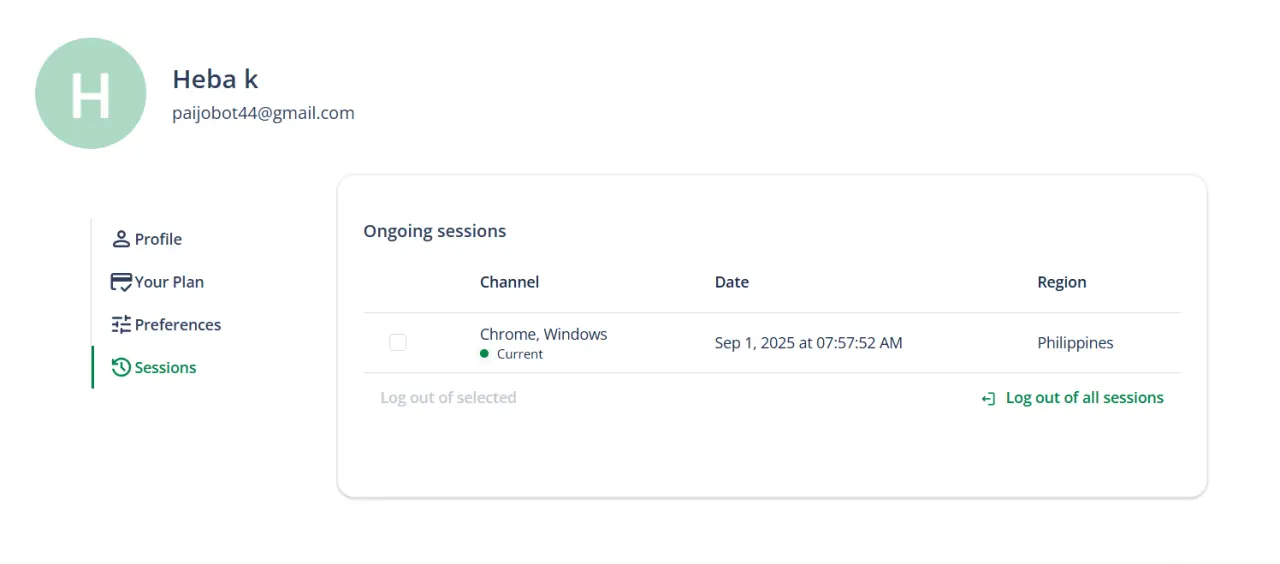Click the green Current status dot

coord(485,353)
